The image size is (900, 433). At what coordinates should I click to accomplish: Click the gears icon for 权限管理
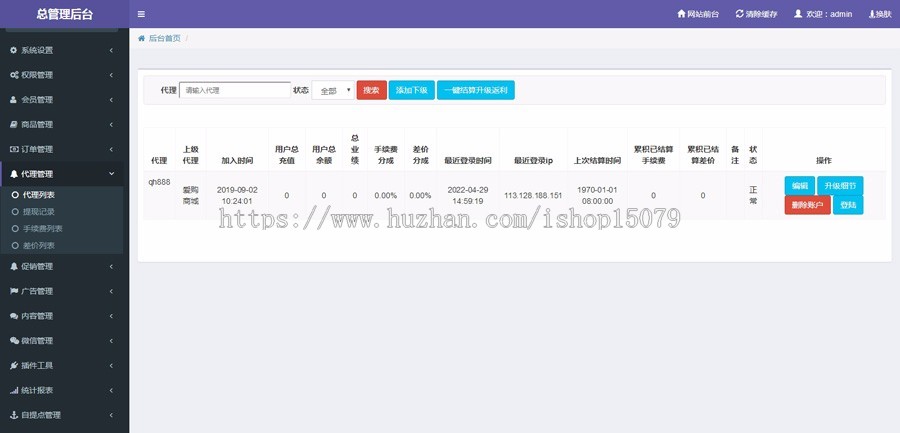click(14, 75)
